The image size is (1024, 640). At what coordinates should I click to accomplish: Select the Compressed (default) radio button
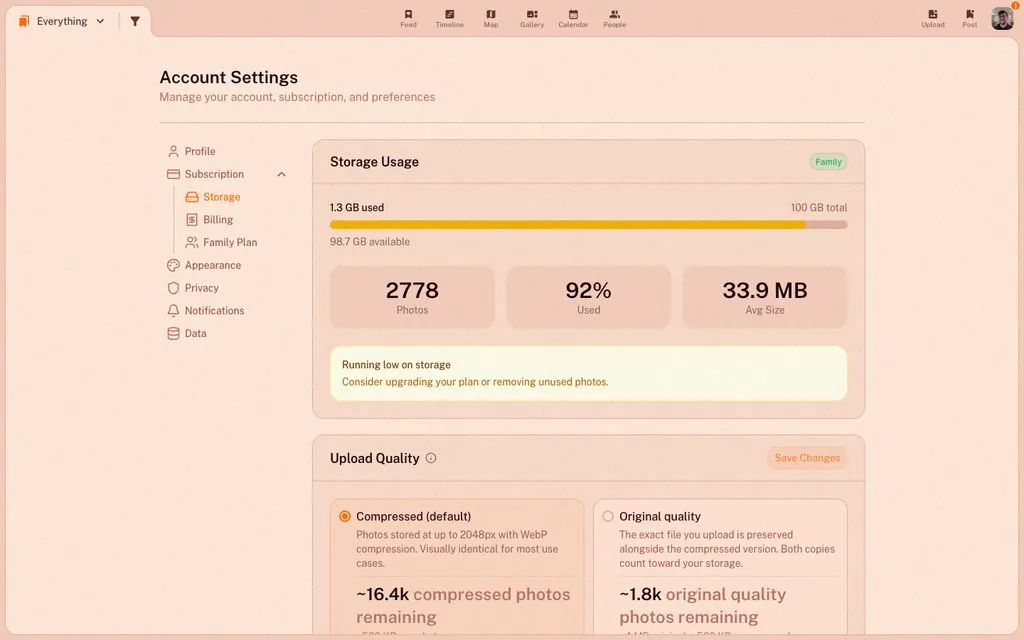(x=345, y=517)
